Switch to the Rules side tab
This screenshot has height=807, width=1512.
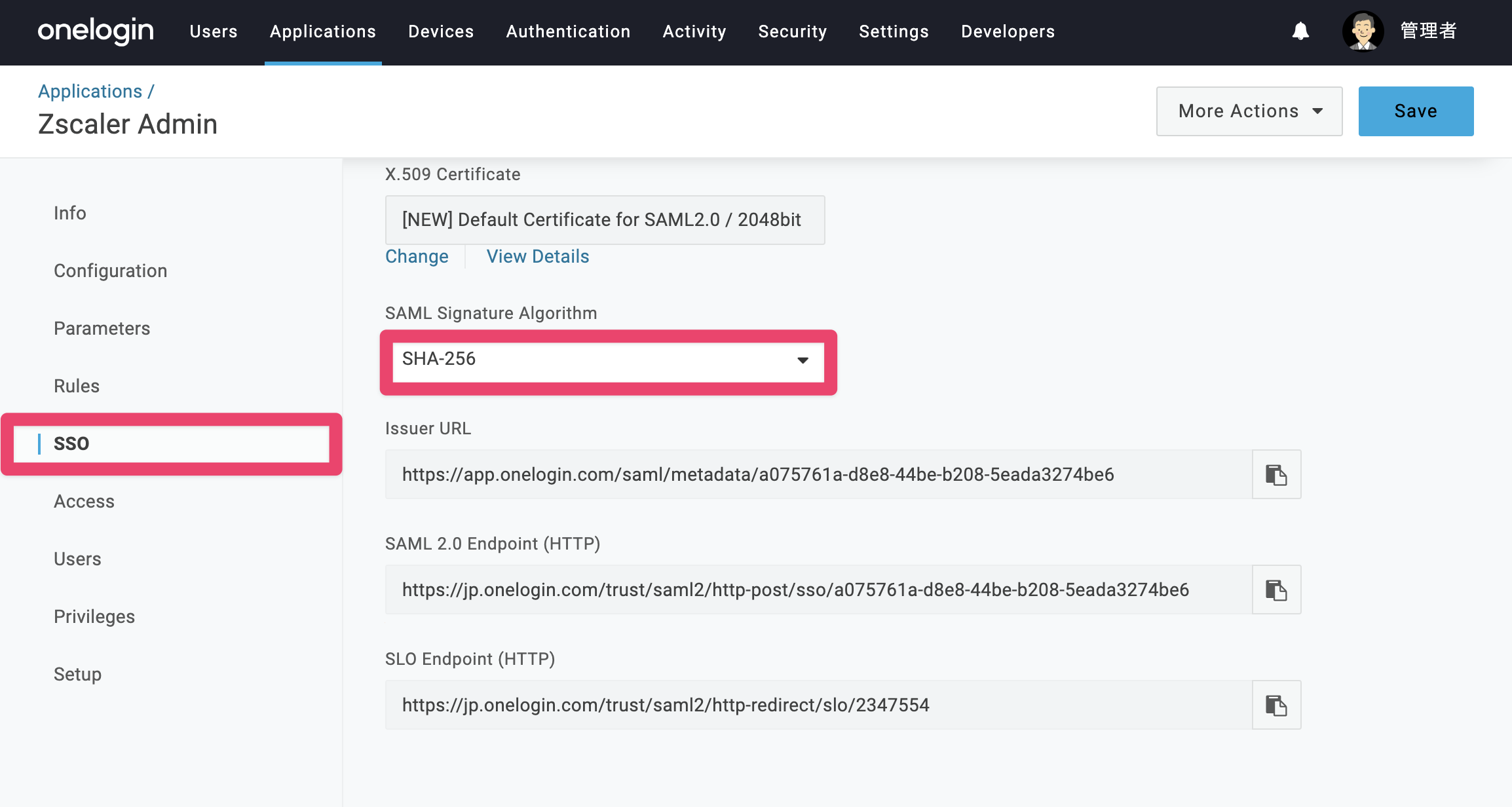(77, 386)
